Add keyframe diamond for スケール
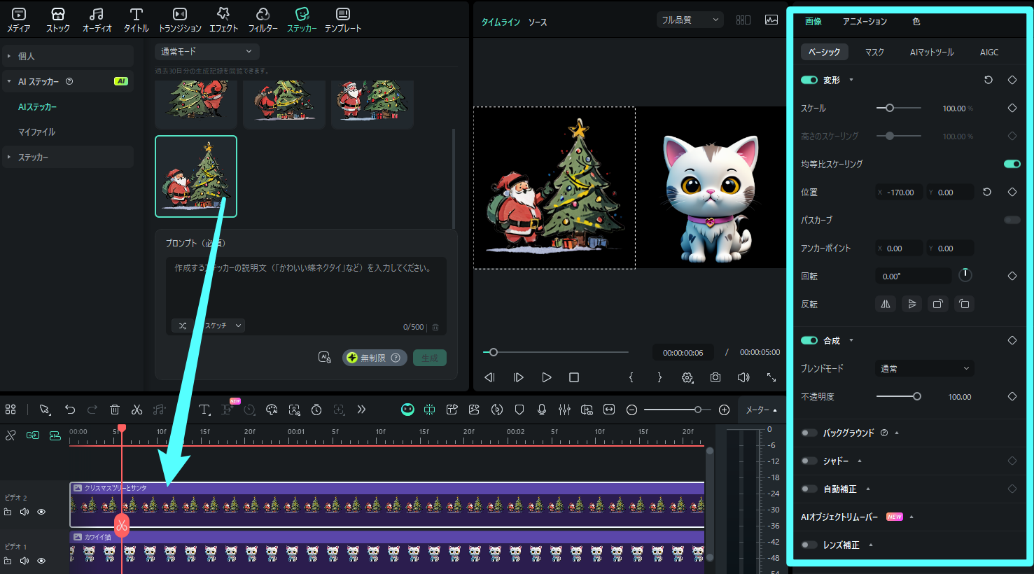 (1012, 108)
